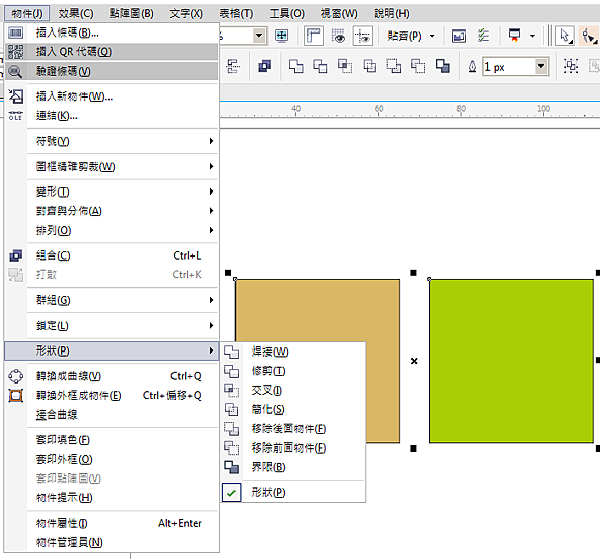Click the Combine icon beside 組合(C)
Viewport: 600px width, 559px height.
tap(15, 256)
